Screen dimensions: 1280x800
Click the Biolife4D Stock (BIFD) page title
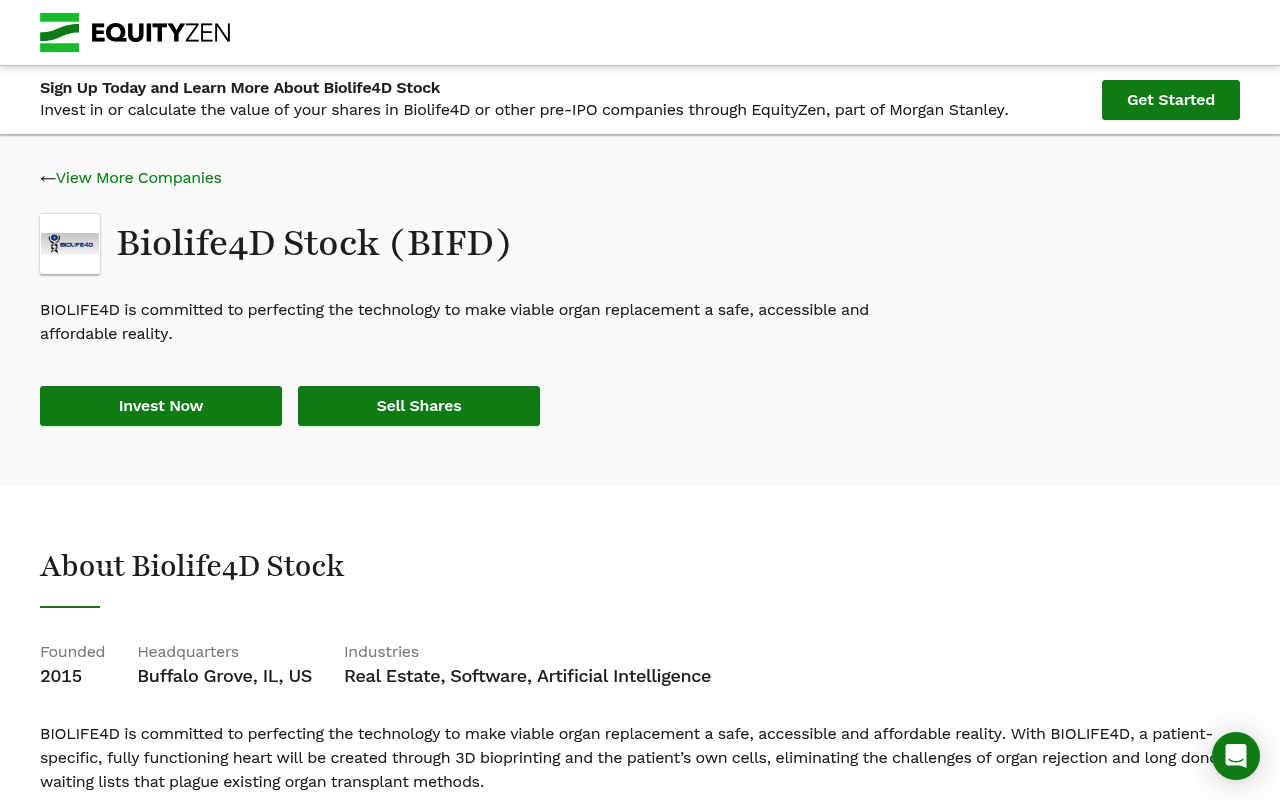(x=314, y=243)
